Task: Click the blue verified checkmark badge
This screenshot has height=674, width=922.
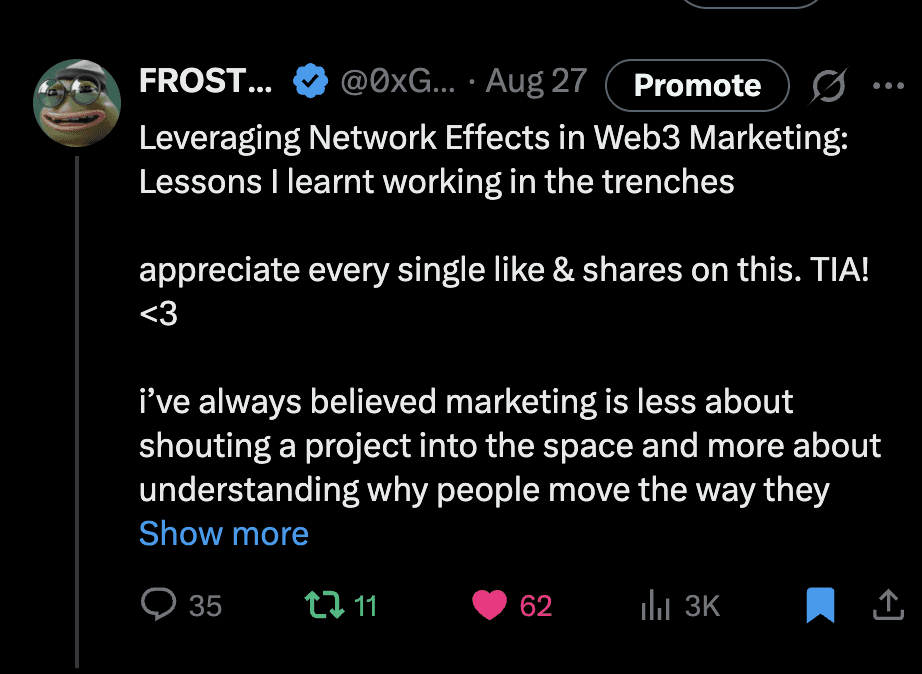Action: [x=310, y=80]
